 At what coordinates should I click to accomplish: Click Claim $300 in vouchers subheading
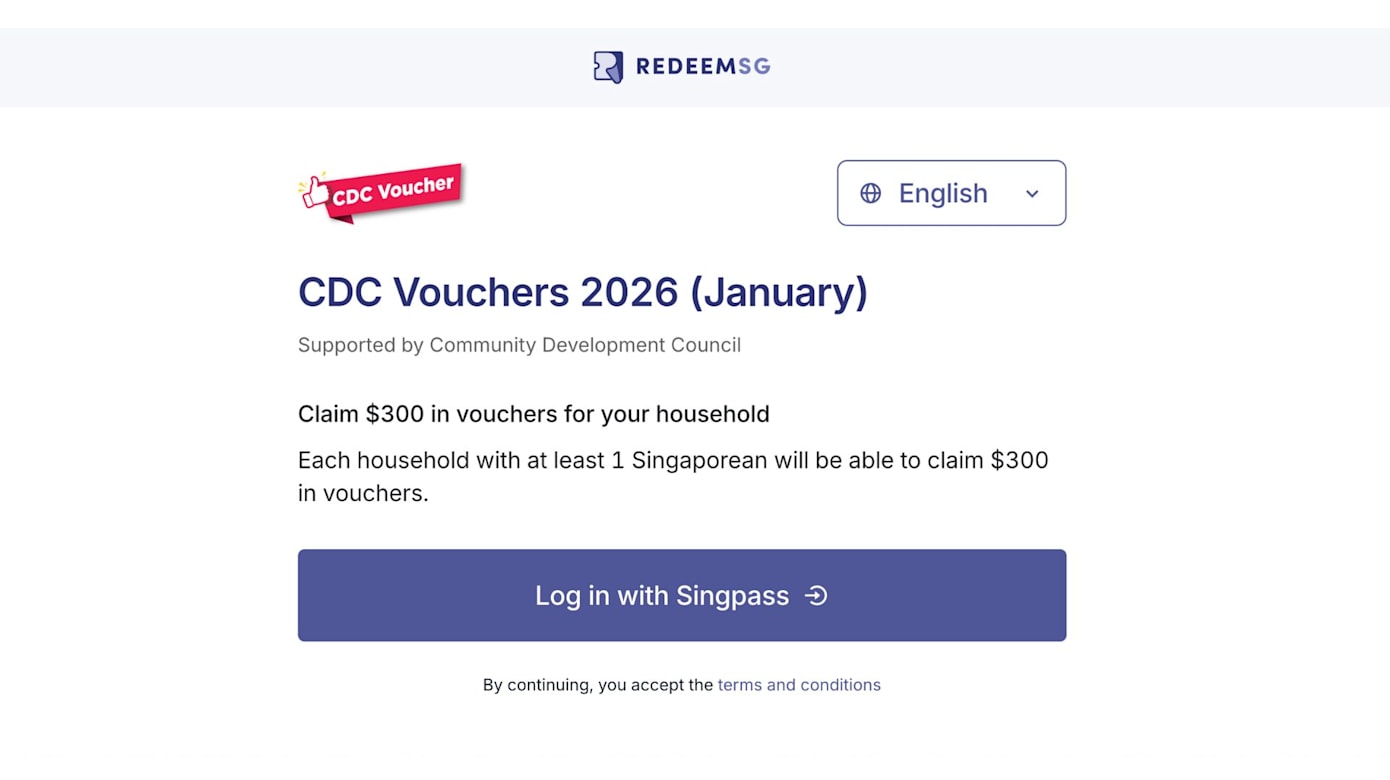533,414
